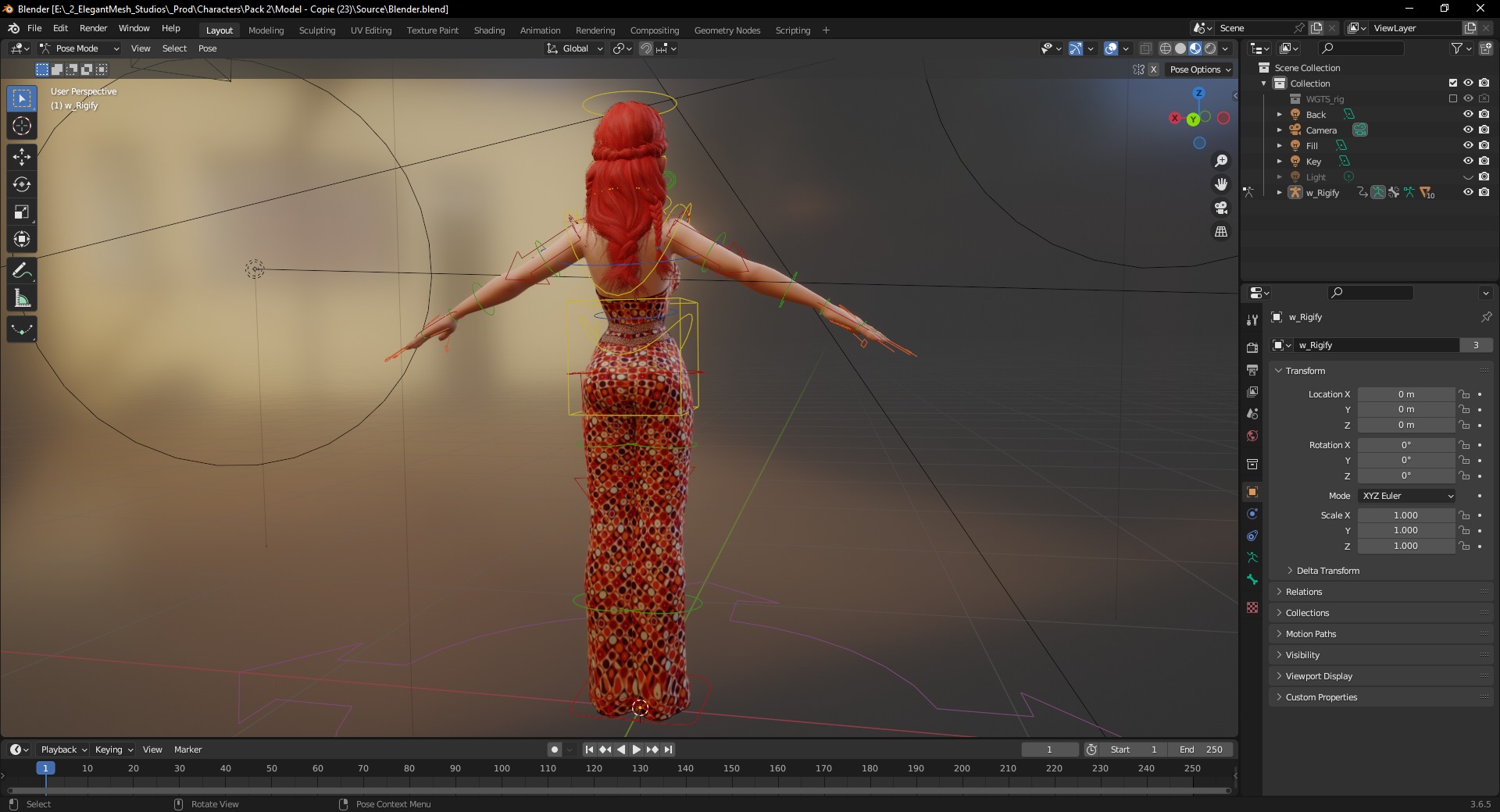Open the timeline Marker menu
This screenshot has width=1500, height=812.
coord(187,750)
